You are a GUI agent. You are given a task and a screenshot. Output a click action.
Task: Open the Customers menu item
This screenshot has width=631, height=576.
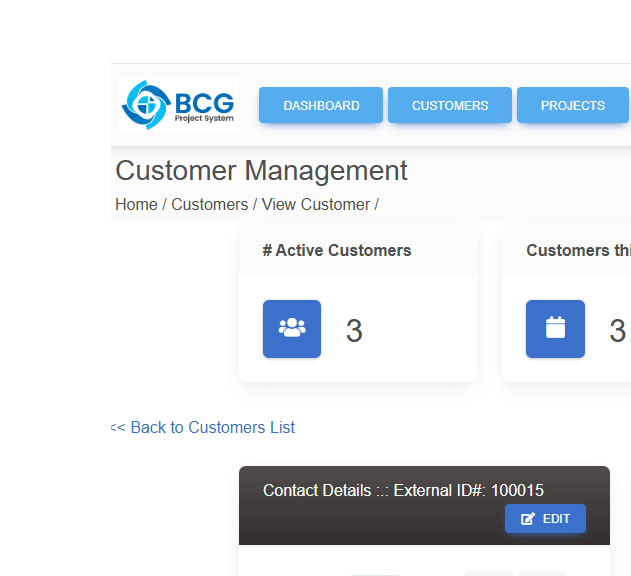coord(450,105)
